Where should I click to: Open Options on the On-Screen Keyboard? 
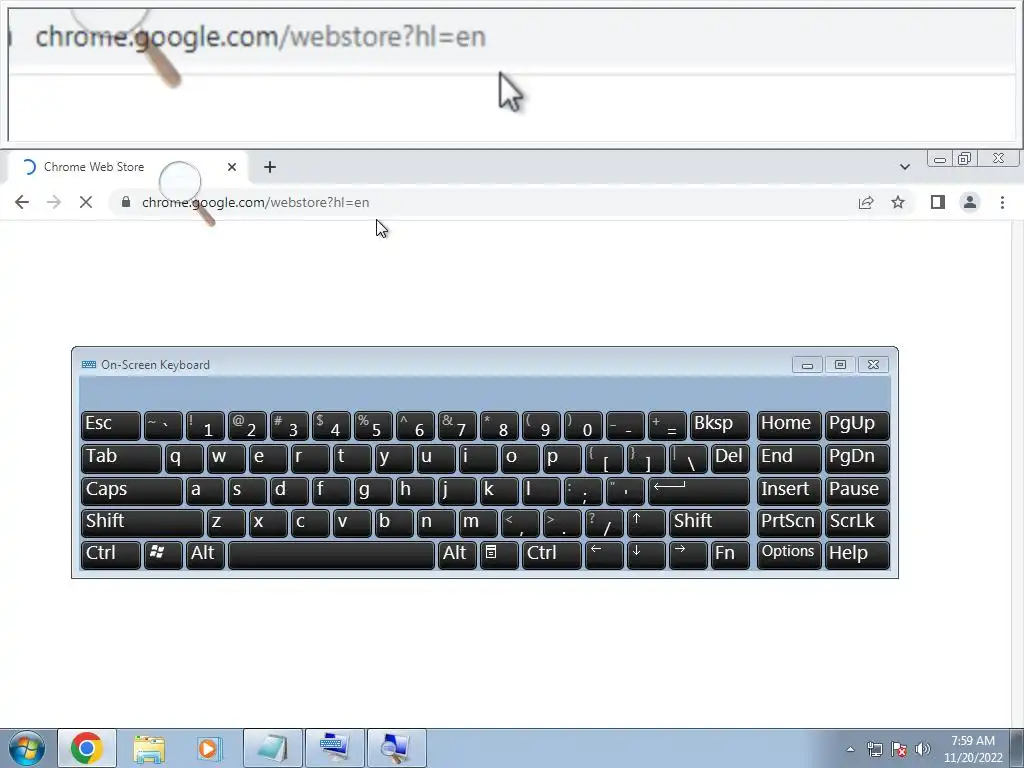(x=789, y=555)
